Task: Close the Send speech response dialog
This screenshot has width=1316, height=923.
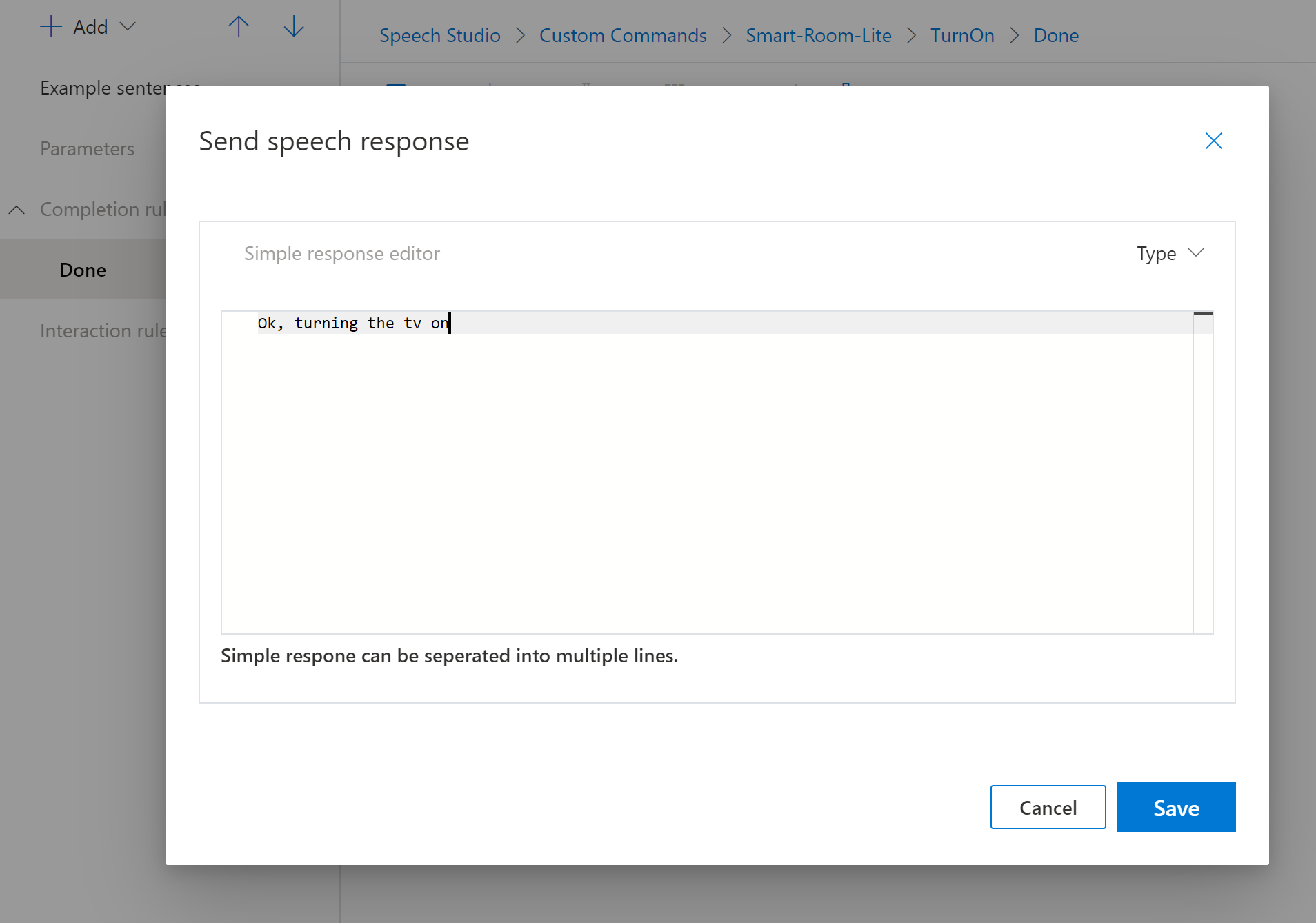Action: tap(1213, 141)
